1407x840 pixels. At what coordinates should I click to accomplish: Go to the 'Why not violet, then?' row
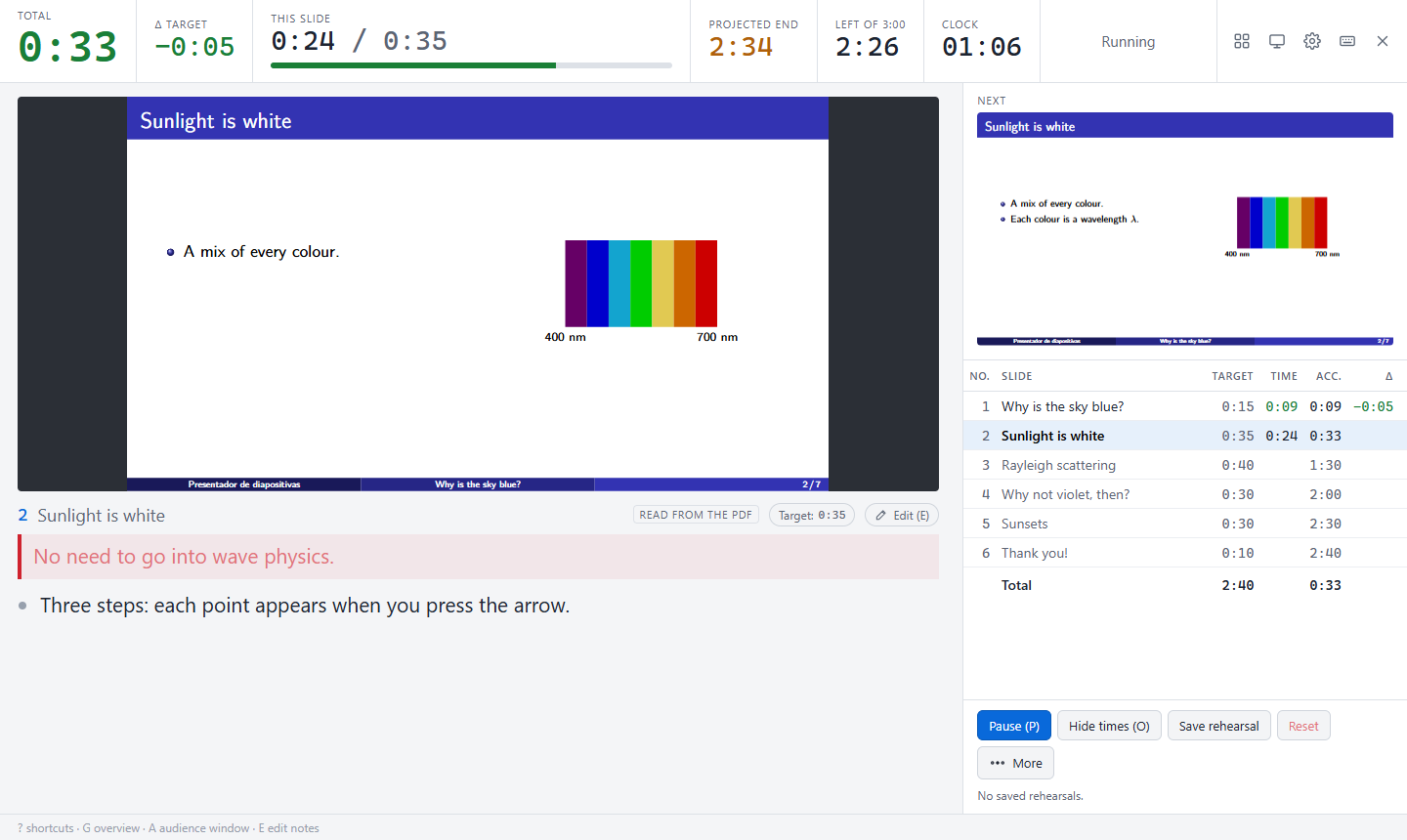pos(1185,494)
